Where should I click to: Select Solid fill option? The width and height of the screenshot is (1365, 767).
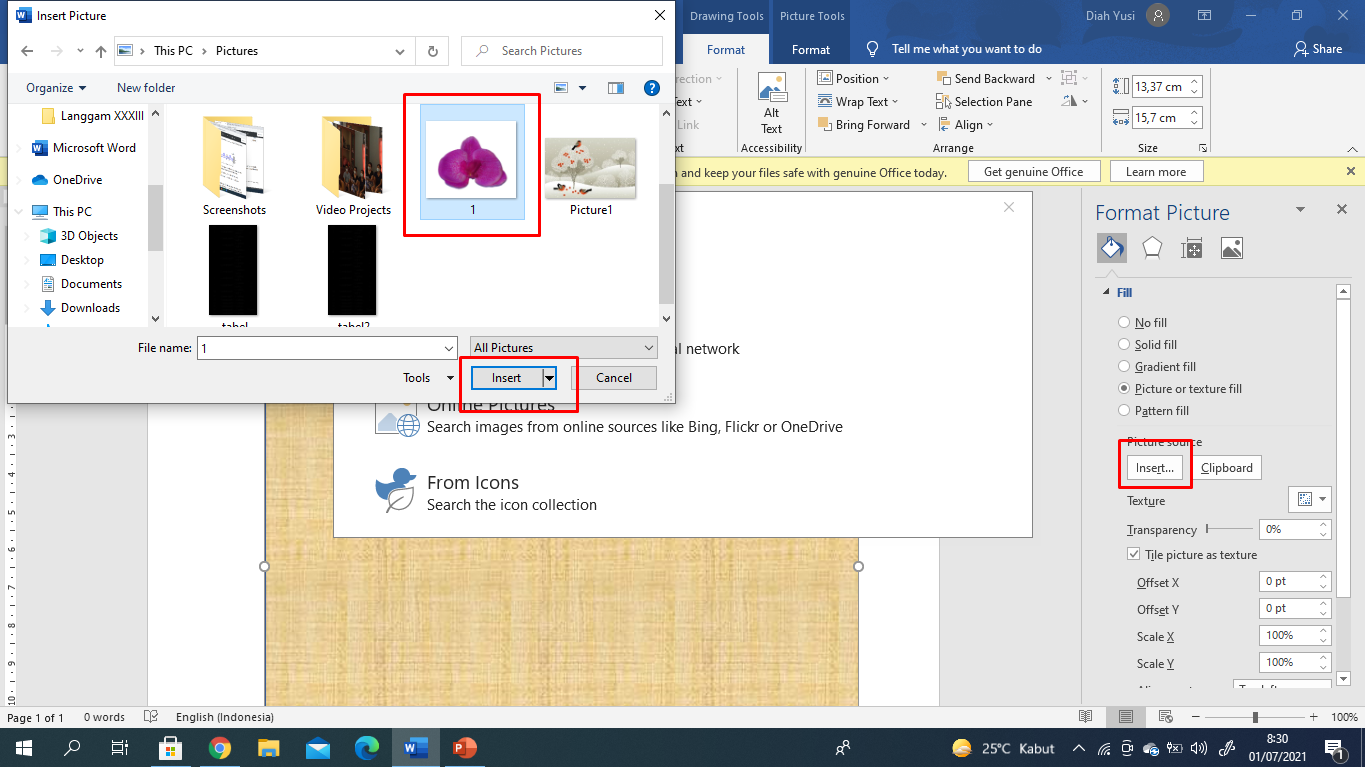click(x=1147, y=345)
